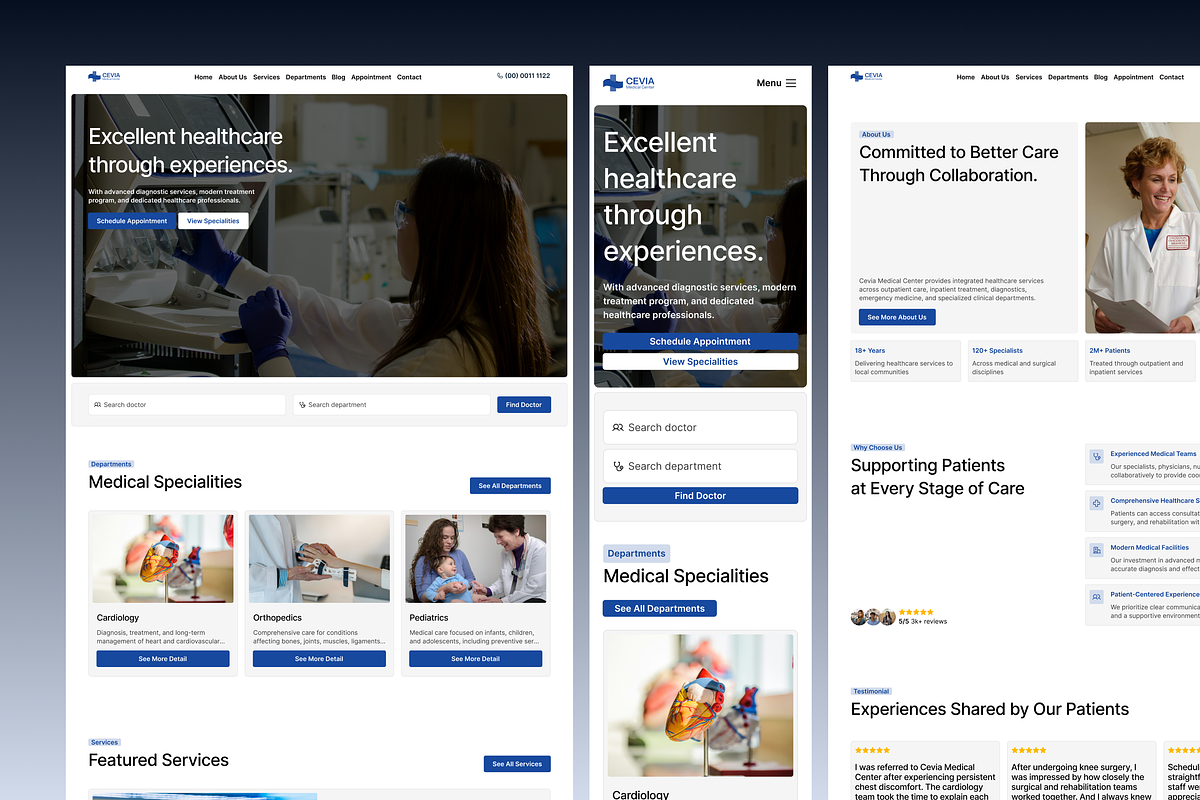This screenshot has height=800, width=1200.
Task: Open Contact in the right About page navigation
Action: [x=1171, y=77]
